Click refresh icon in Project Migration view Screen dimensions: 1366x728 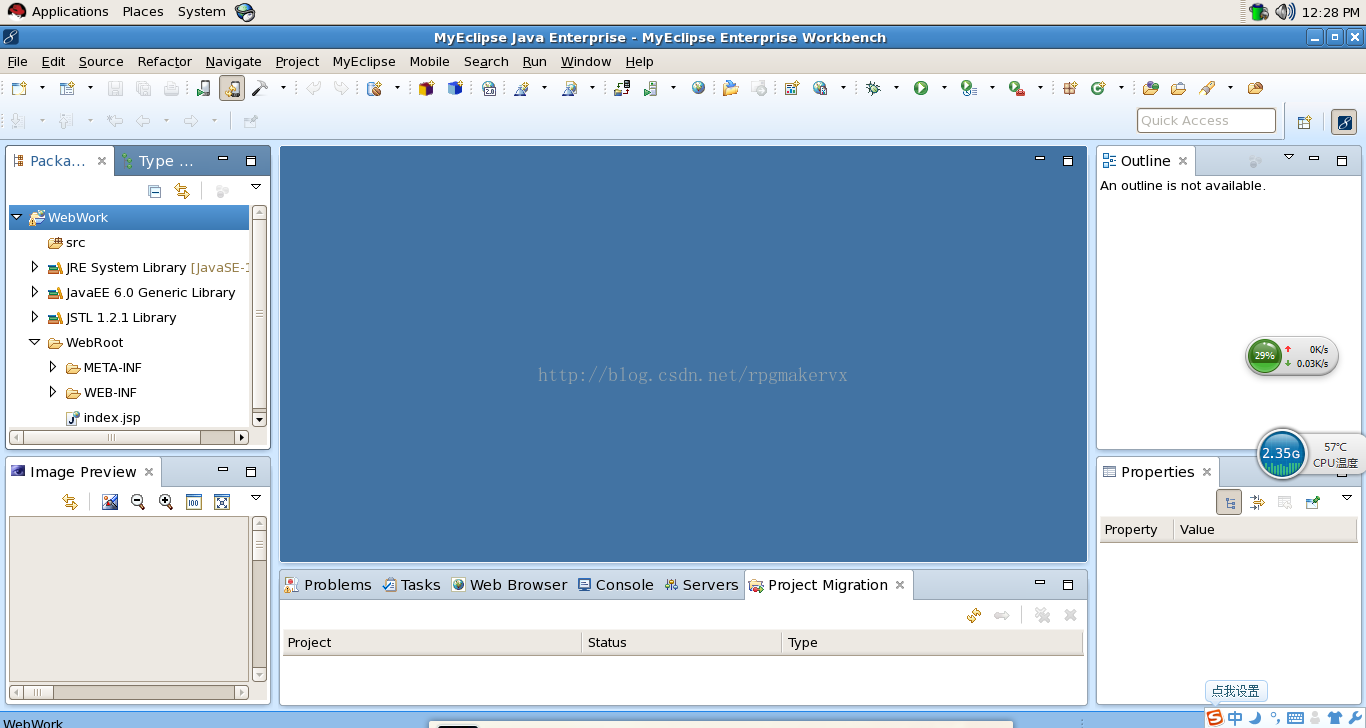[974, 615]
